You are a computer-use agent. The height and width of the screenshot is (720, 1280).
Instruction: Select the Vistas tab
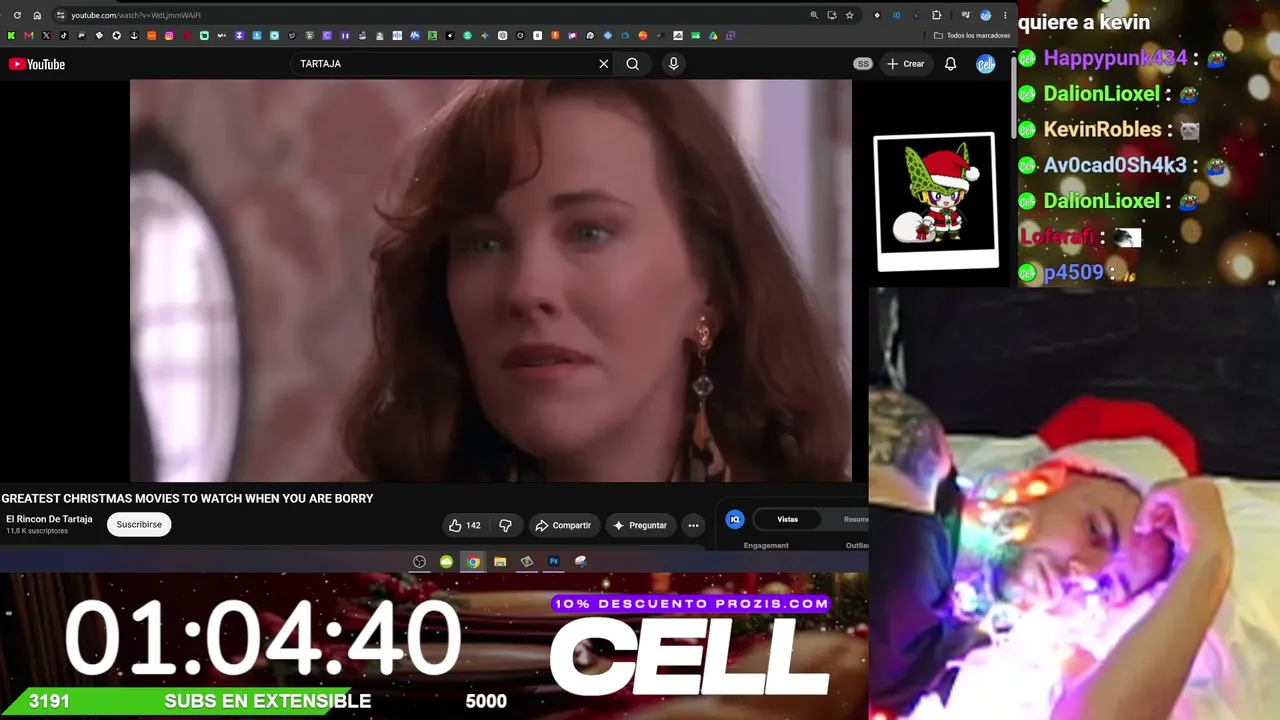(x=788, y=519)
